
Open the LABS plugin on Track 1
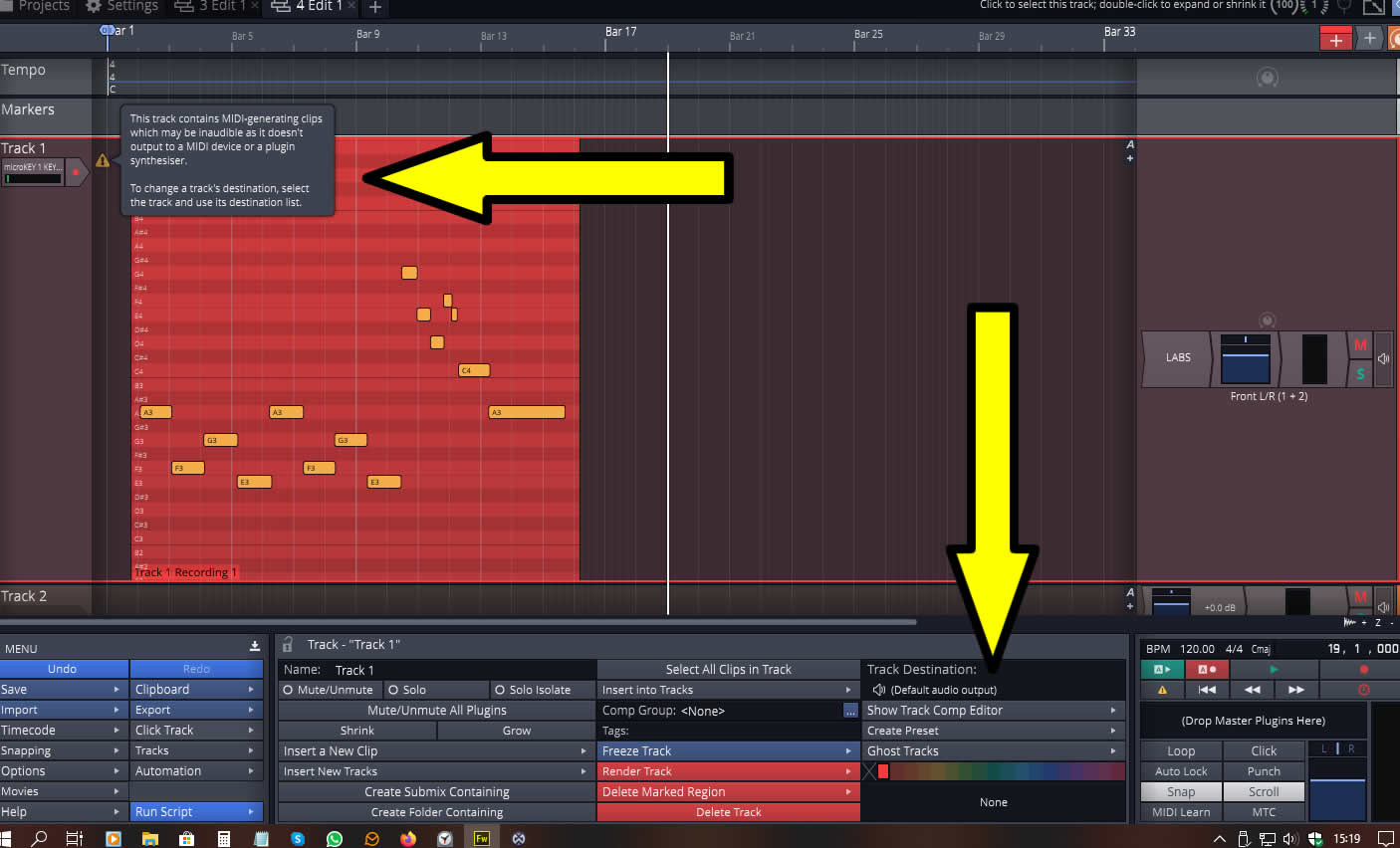(x=1178, y=357)
